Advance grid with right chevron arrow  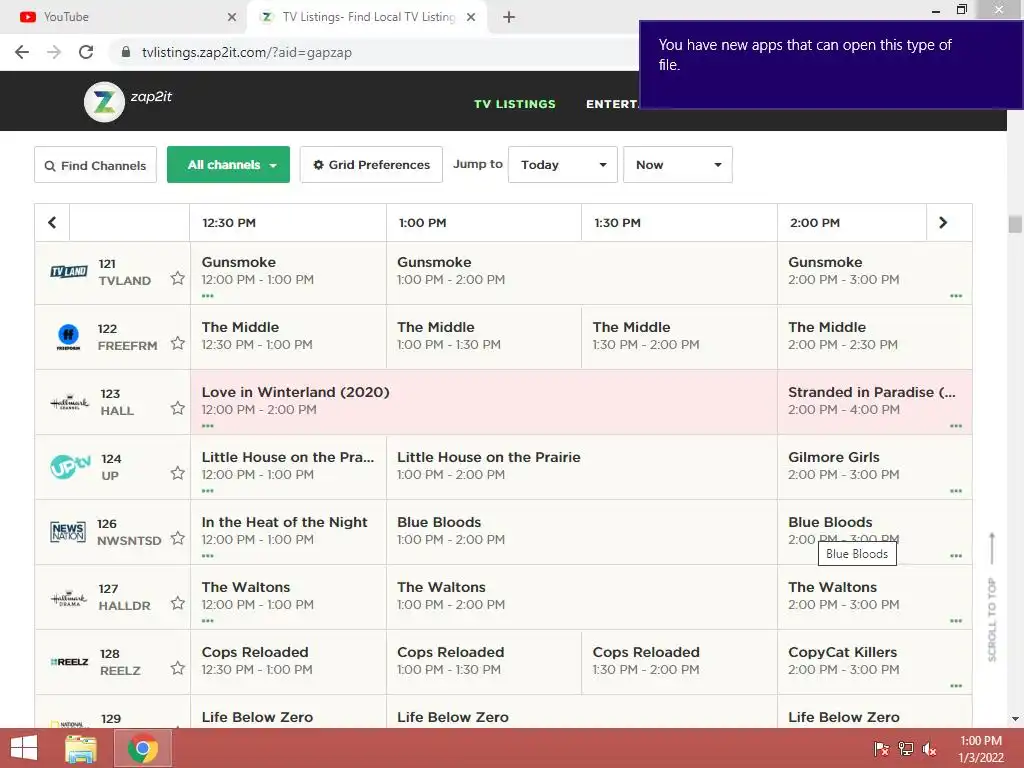coord(942,223)
